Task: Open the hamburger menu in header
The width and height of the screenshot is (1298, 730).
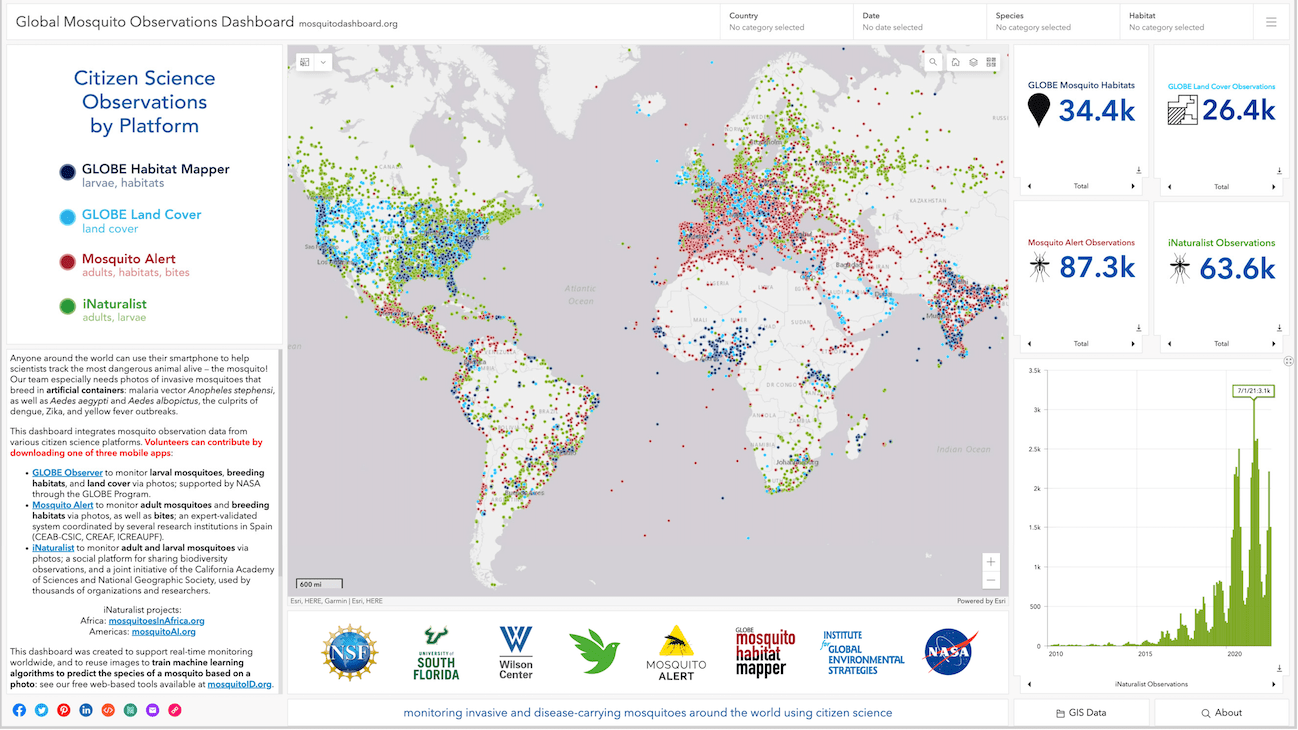Action: (x=1271, y=21)
